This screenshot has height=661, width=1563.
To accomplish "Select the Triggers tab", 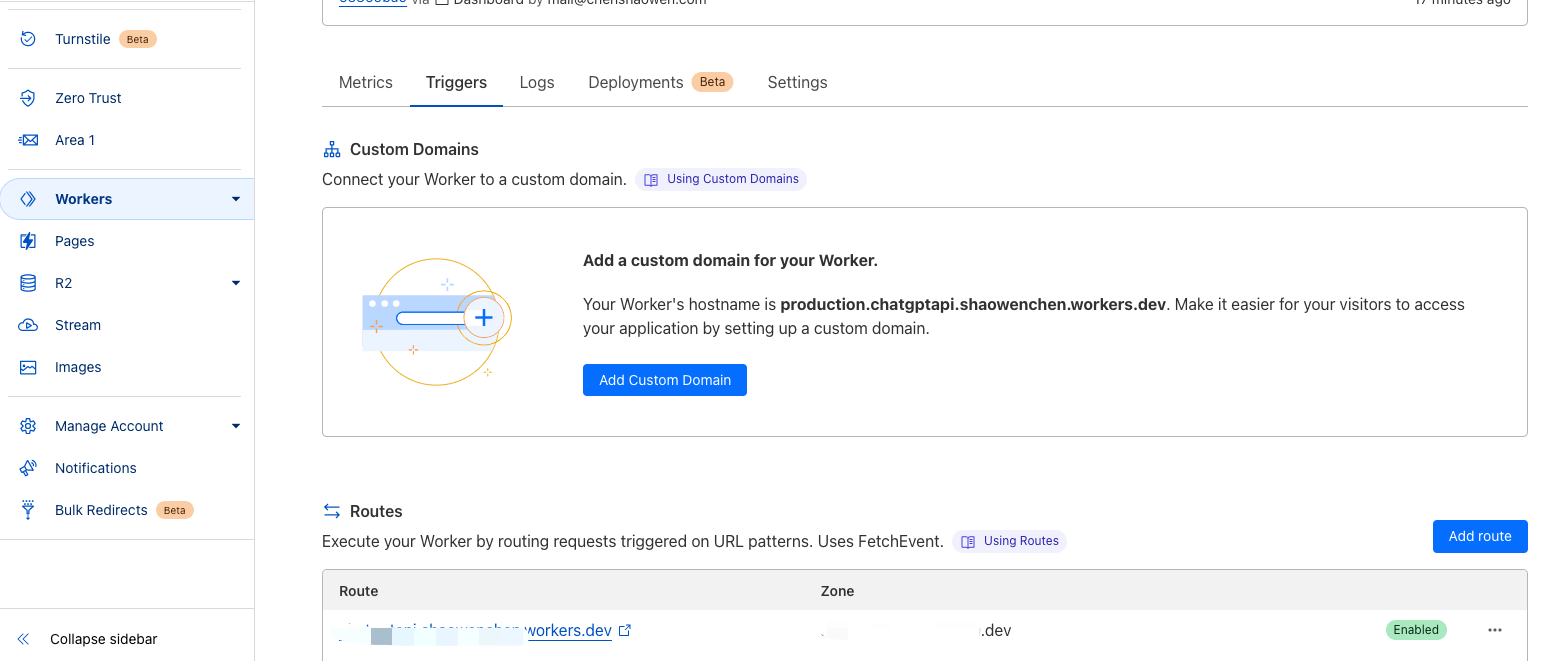I will pos(456,82).
